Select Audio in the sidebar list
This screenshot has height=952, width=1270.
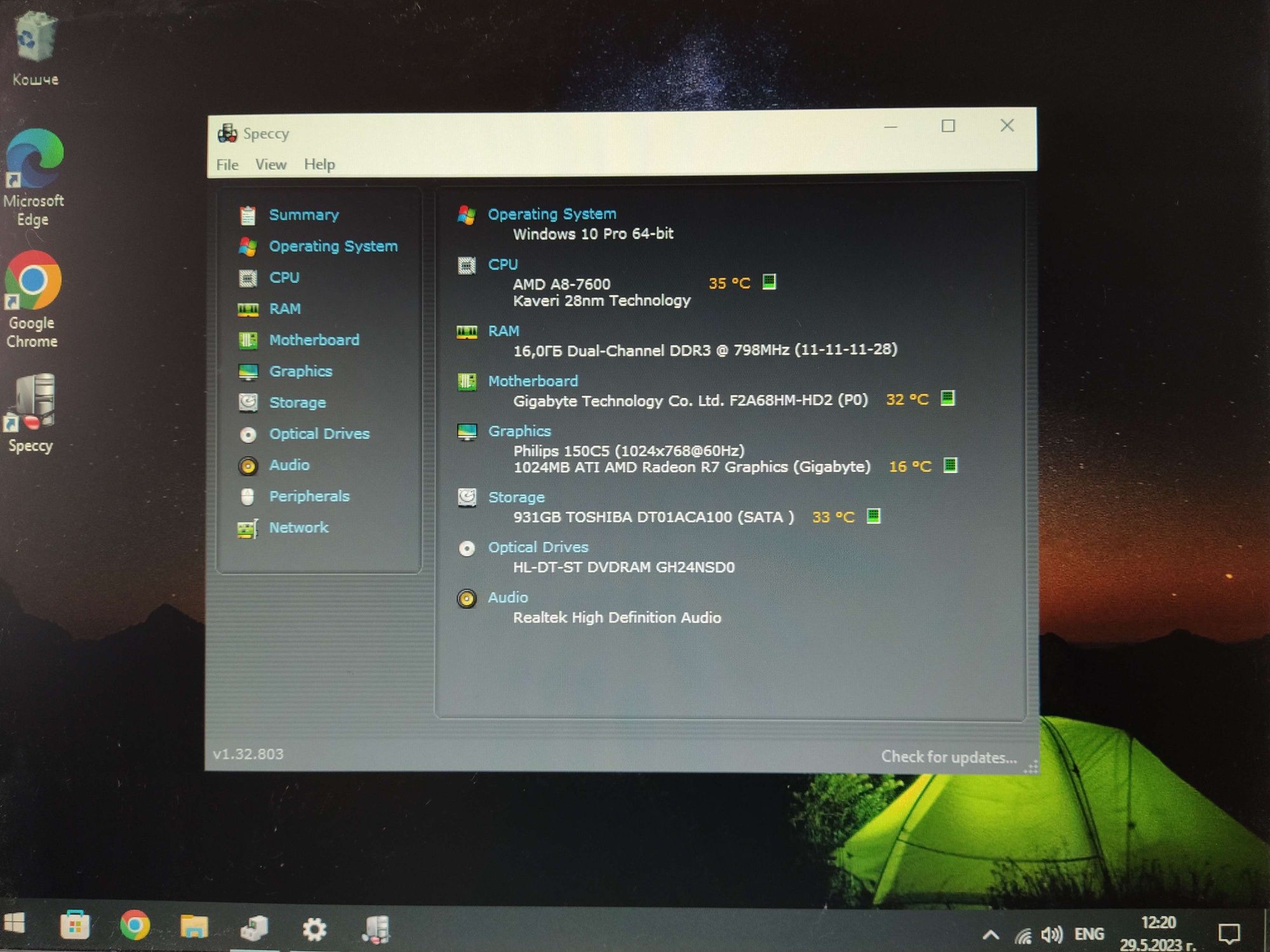(289, 465)
